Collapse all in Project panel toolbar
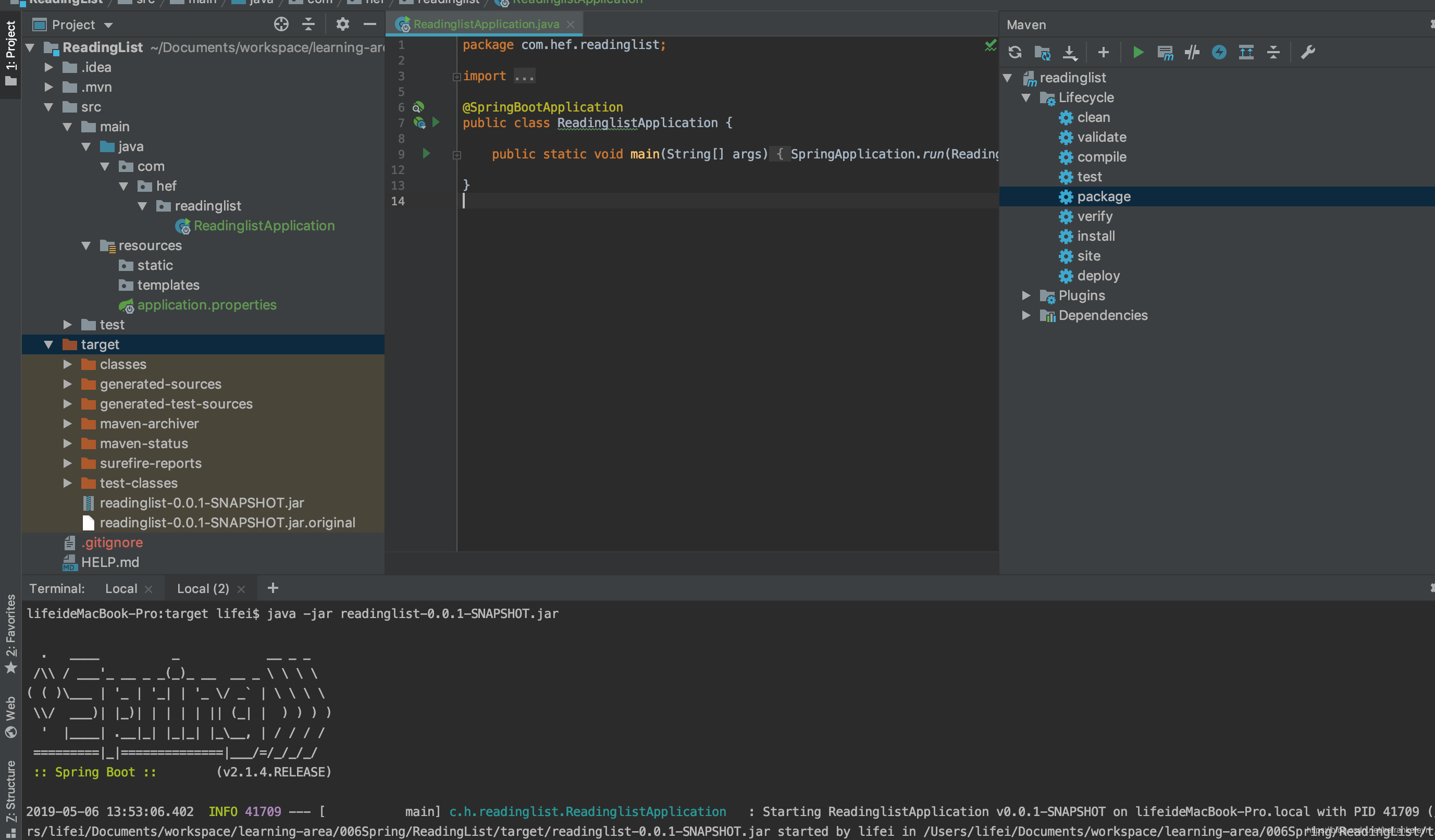Image resolution: width=1435 pixels, height=840 pixels. point(308,24)
